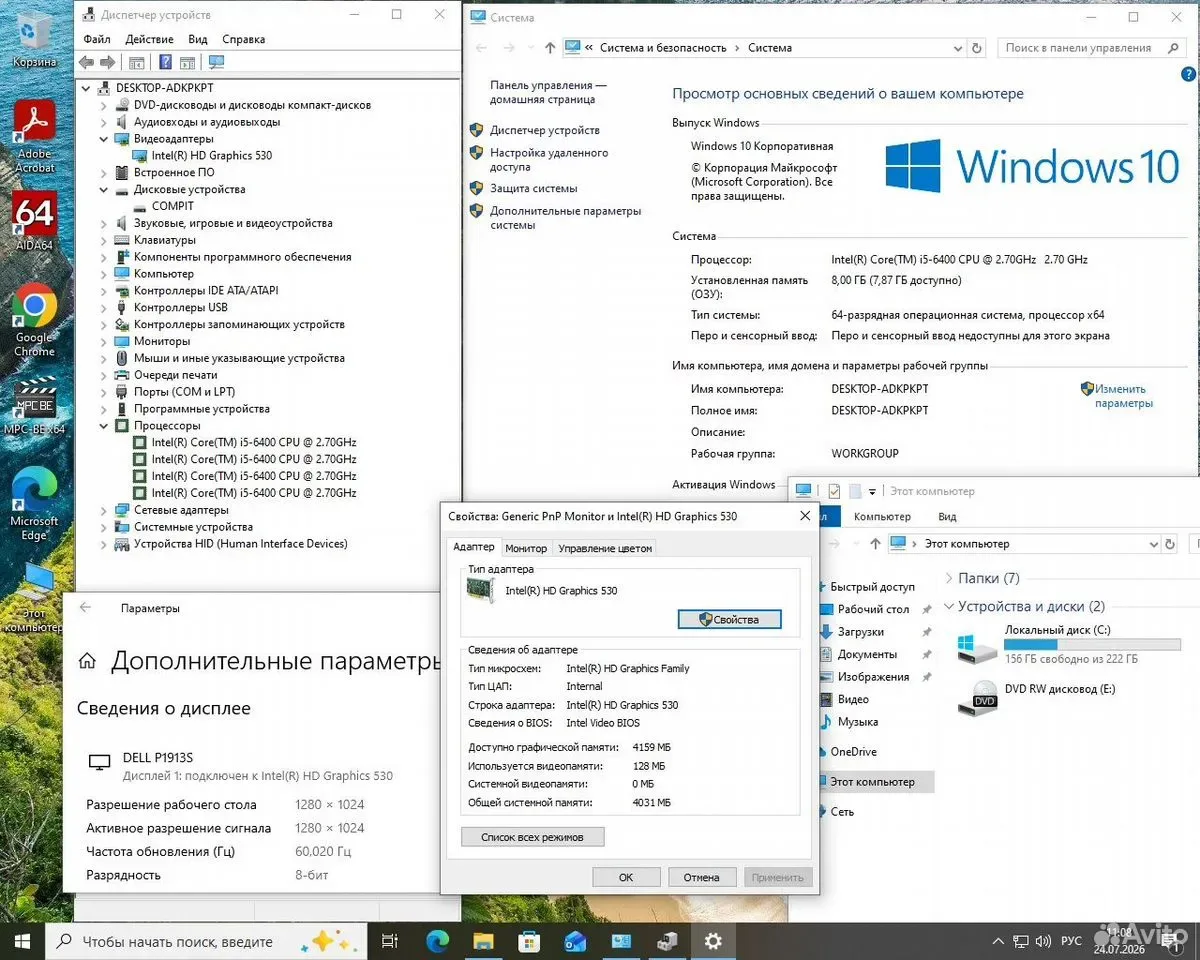Open the Microsoft Edge desktop icon
1200x960 pixels.
(34, 504)
